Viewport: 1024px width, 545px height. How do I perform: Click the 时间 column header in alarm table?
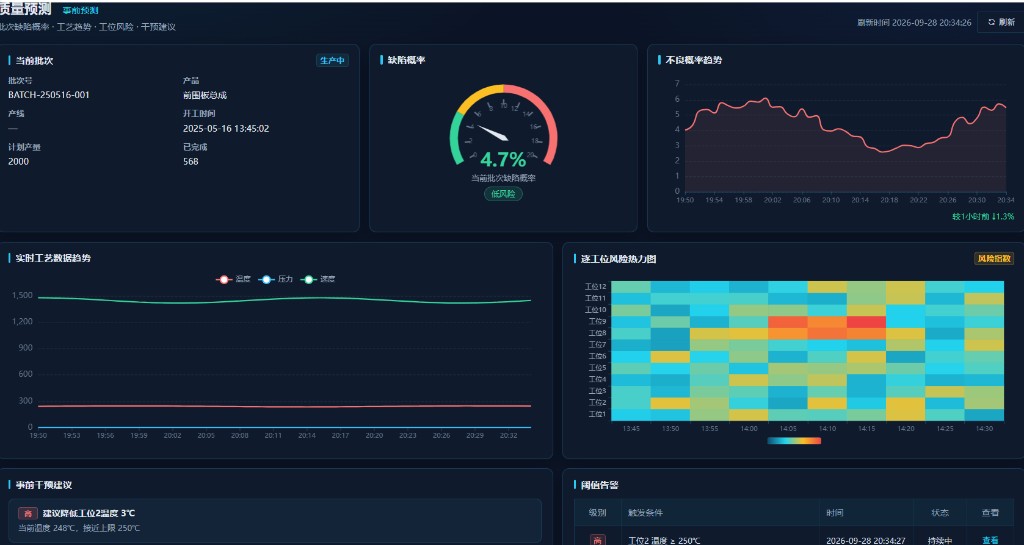[835, 513]
